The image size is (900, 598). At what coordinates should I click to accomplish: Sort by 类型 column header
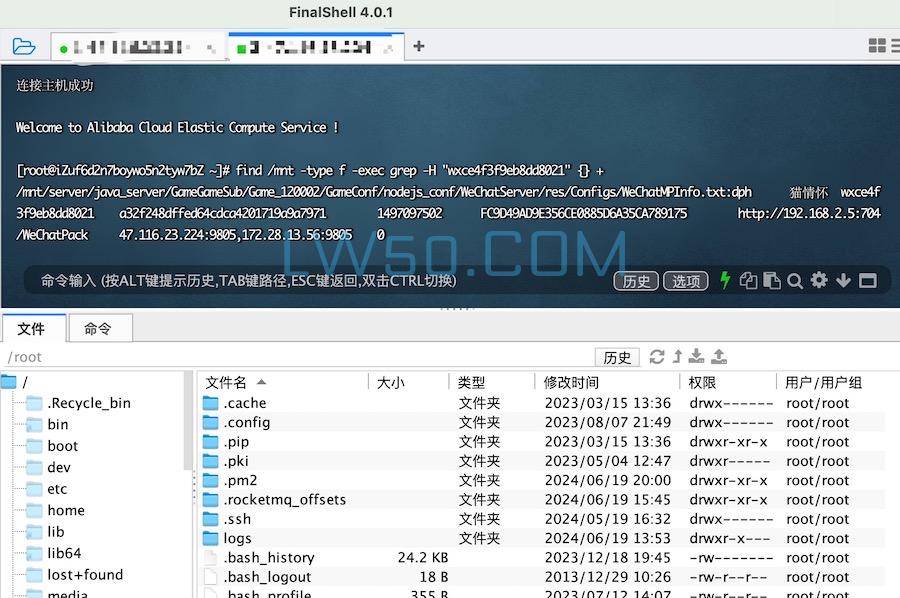tap(492, 383)
